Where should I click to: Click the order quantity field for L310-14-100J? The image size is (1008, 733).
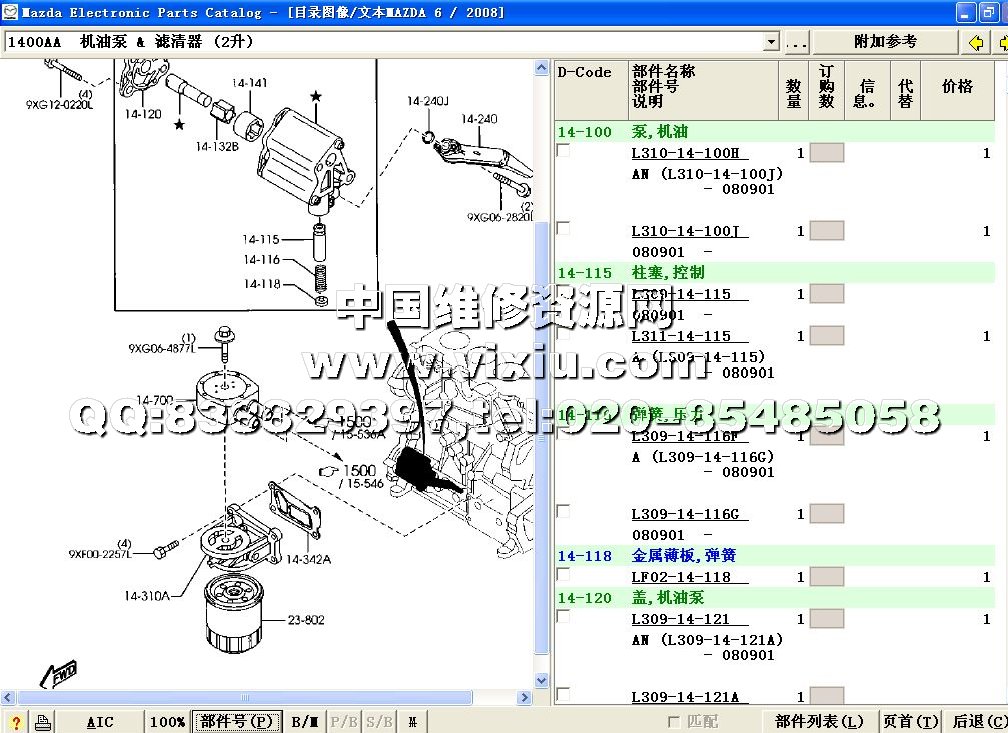[x=826, y=231]
